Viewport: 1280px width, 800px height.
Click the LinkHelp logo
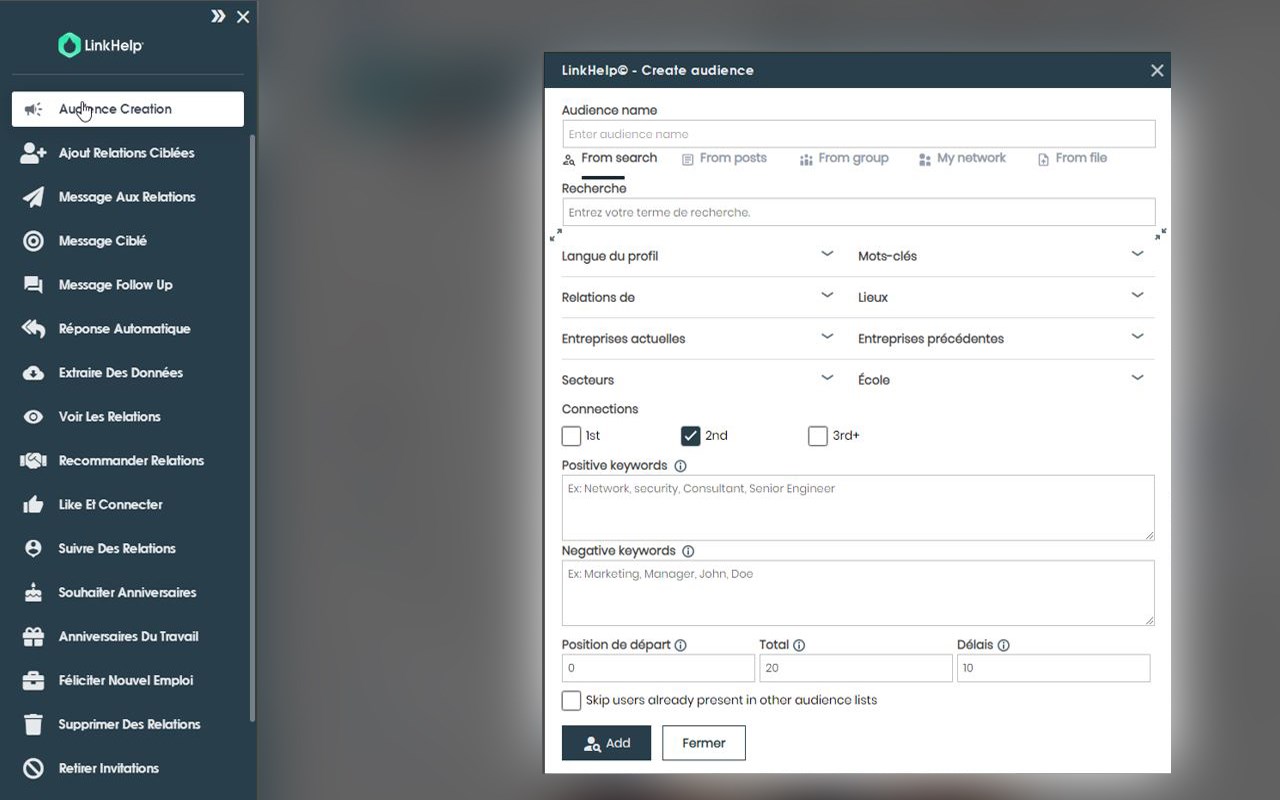pos(101,45)
